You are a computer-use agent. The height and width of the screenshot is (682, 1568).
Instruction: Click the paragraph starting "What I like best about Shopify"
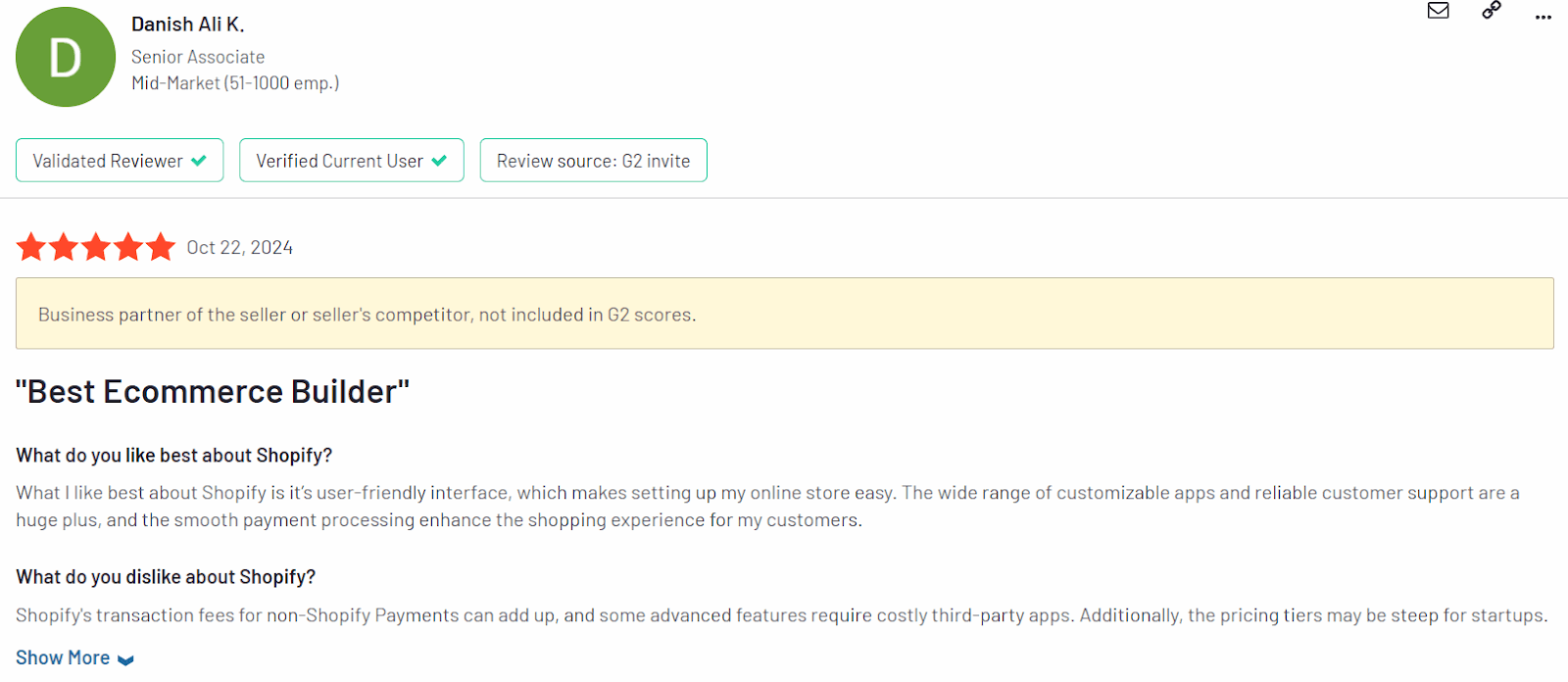767,507
